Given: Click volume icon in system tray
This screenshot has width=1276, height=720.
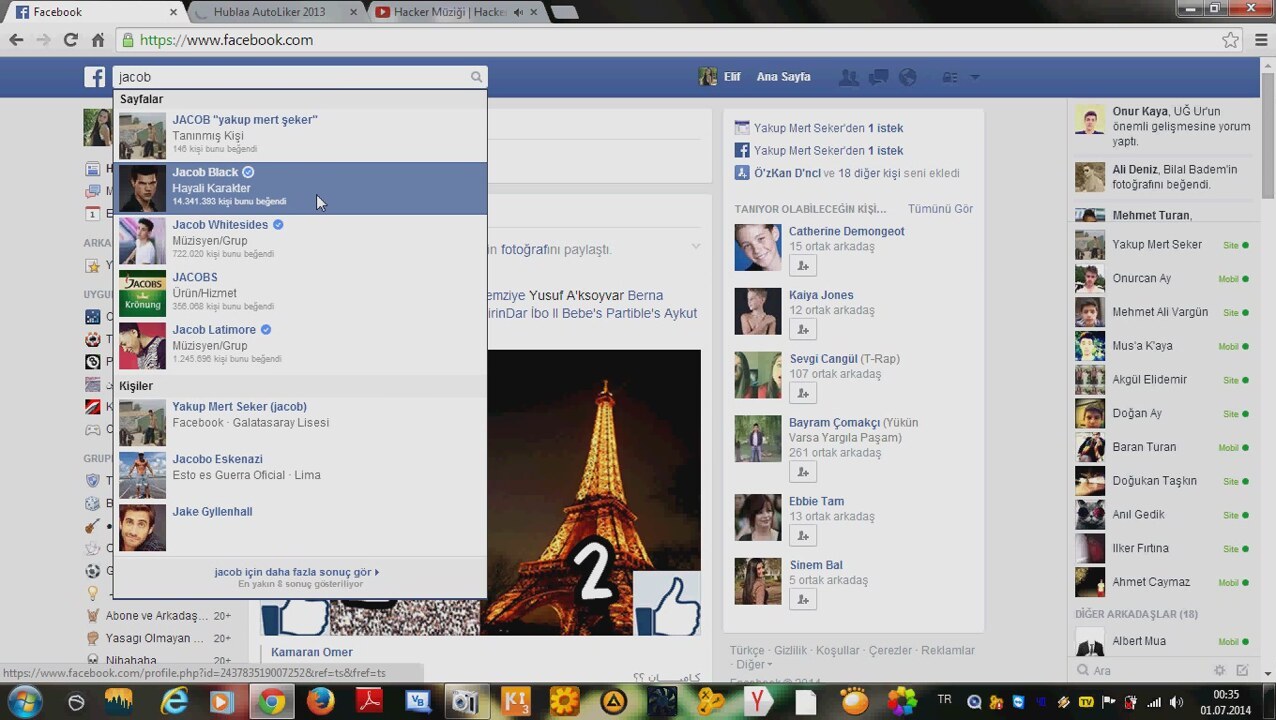Looking at the screenshot, I should click(1176, 702).
